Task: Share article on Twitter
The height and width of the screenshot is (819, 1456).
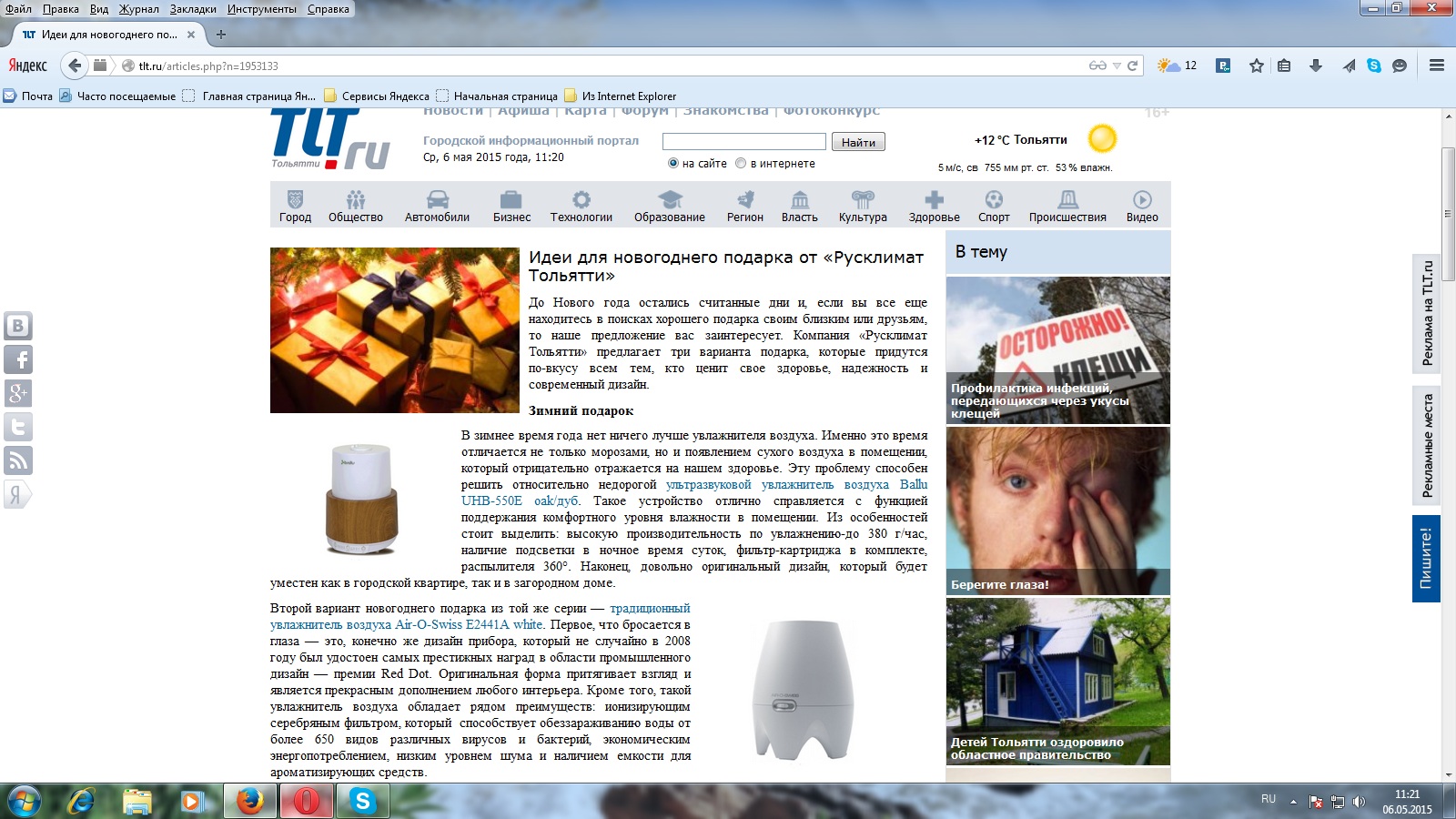Action: tap(18, 427)
